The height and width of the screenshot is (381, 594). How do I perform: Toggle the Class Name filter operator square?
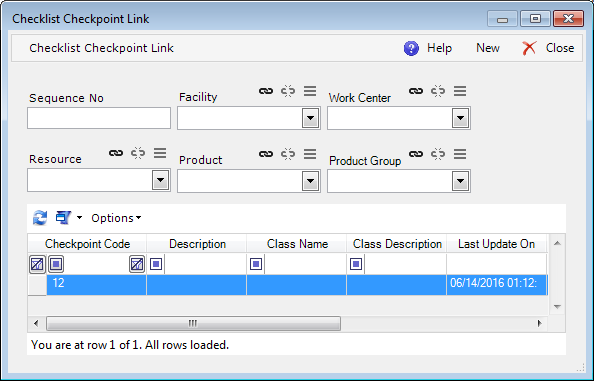tap(256, 264)
